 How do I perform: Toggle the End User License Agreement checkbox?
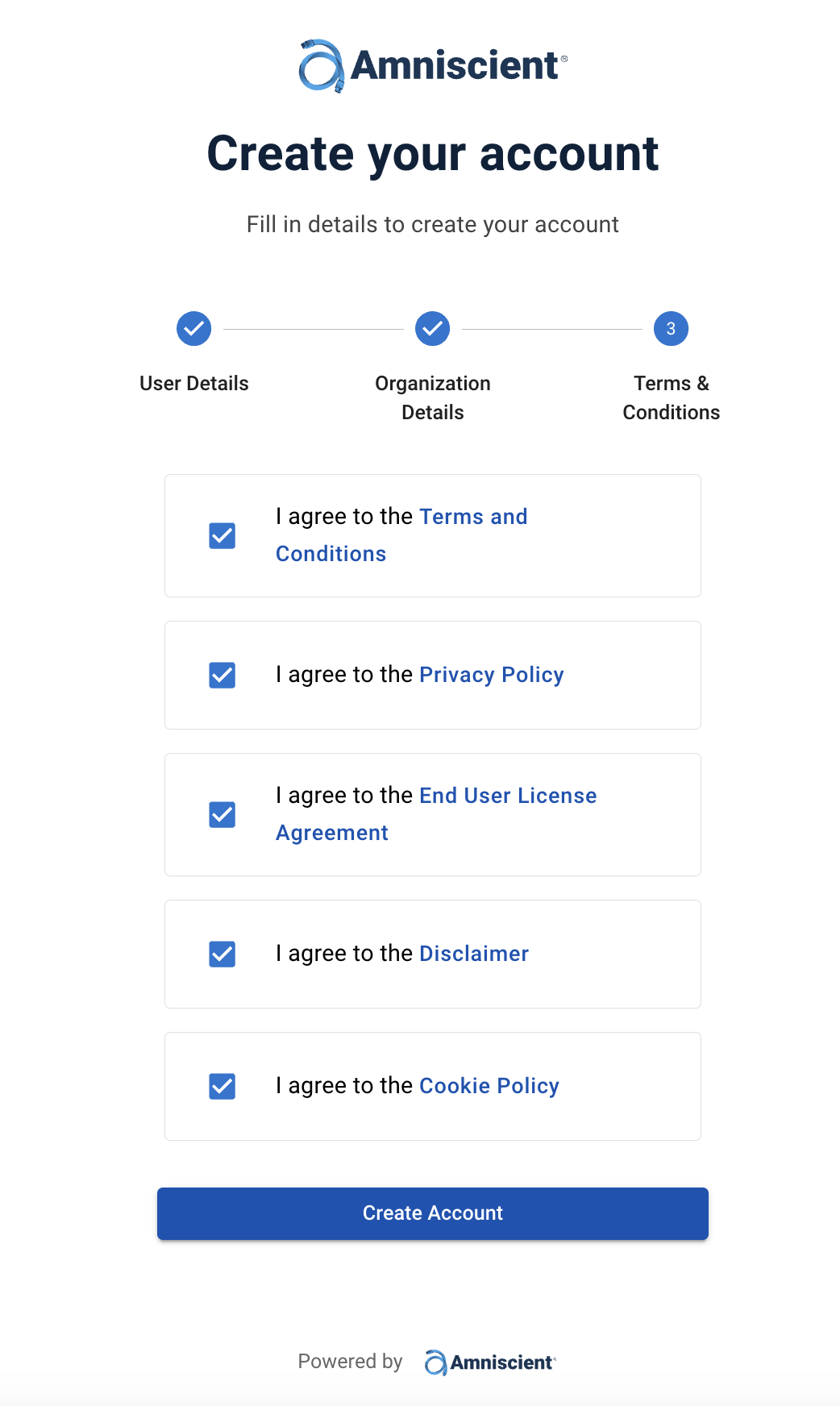click(x=222, y=815)
